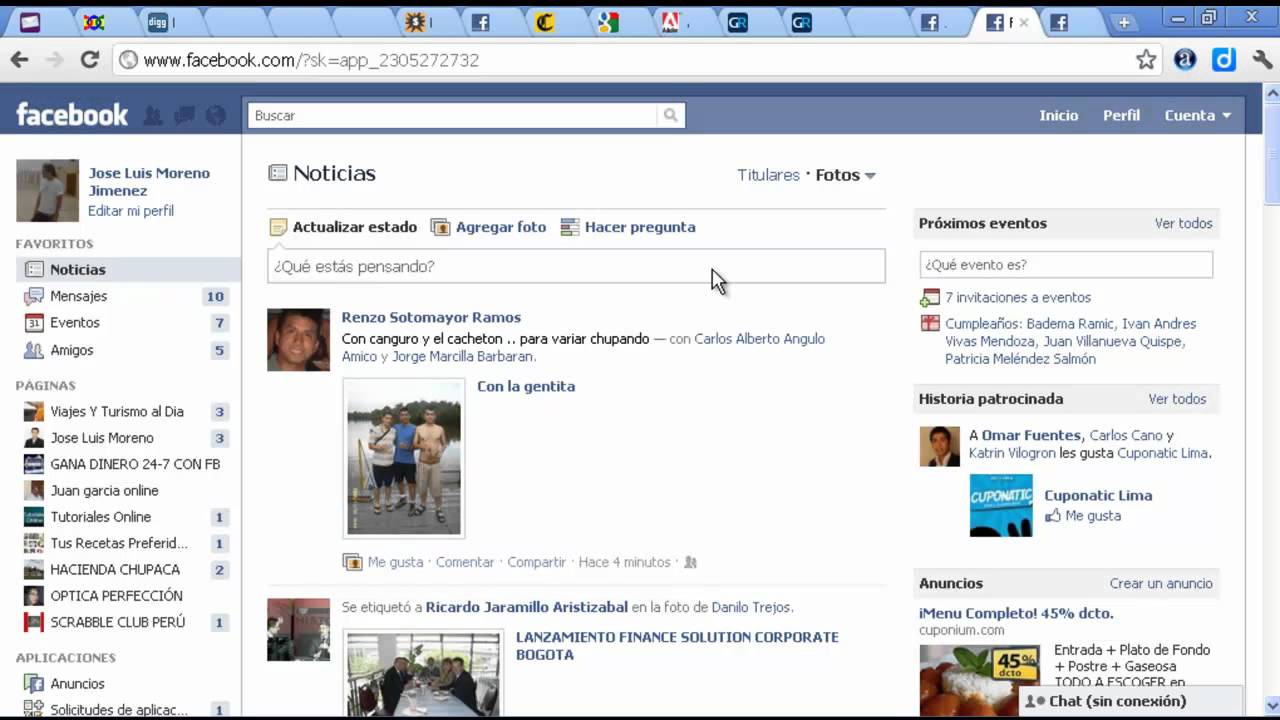The width and height of the screenshot is (1280, 720).
Task: Open GANA DINERO 24-7 CON FB page
Action: 135,464
